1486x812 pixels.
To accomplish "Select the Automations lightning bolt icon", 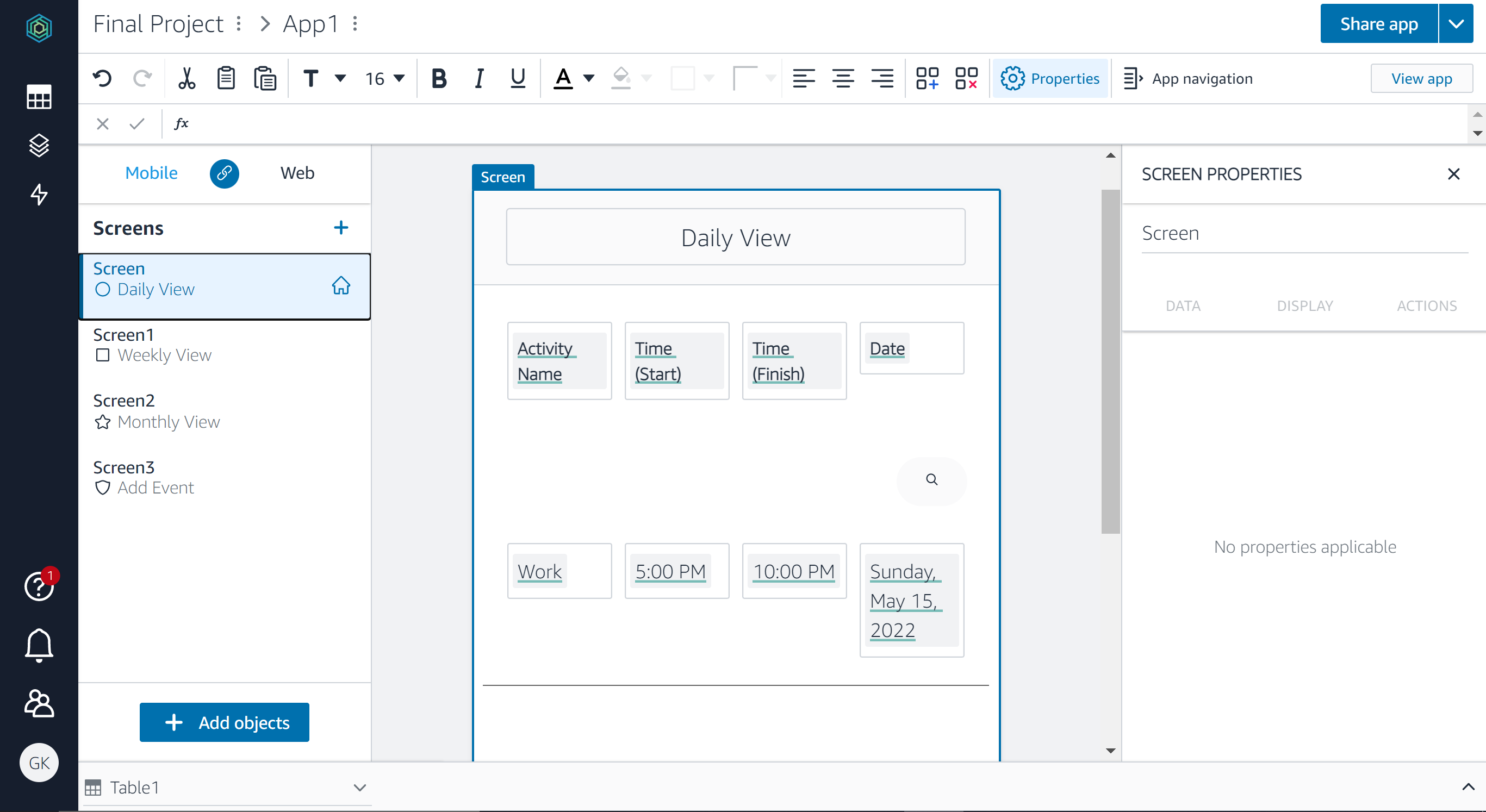I will (x=39, y=195).
